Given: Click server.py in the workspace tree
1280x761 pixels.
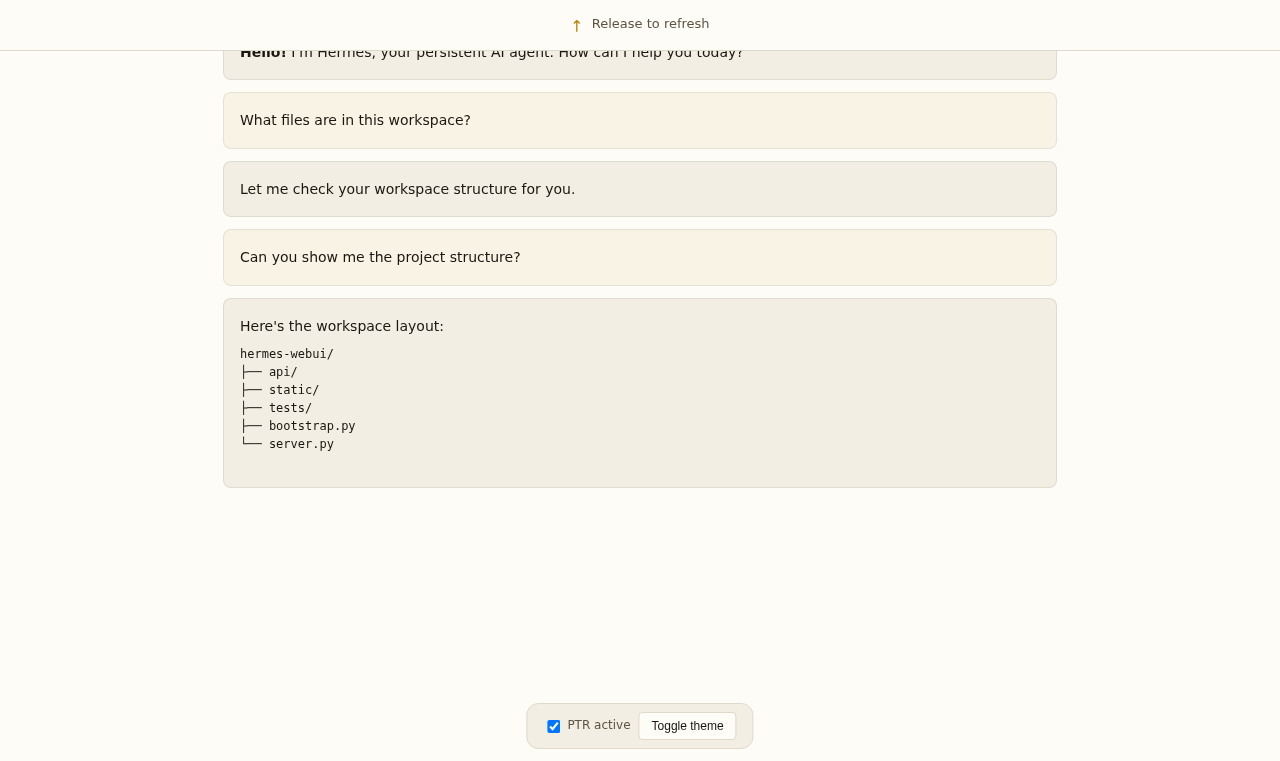Looking at the screenshot, I should 301,444.
